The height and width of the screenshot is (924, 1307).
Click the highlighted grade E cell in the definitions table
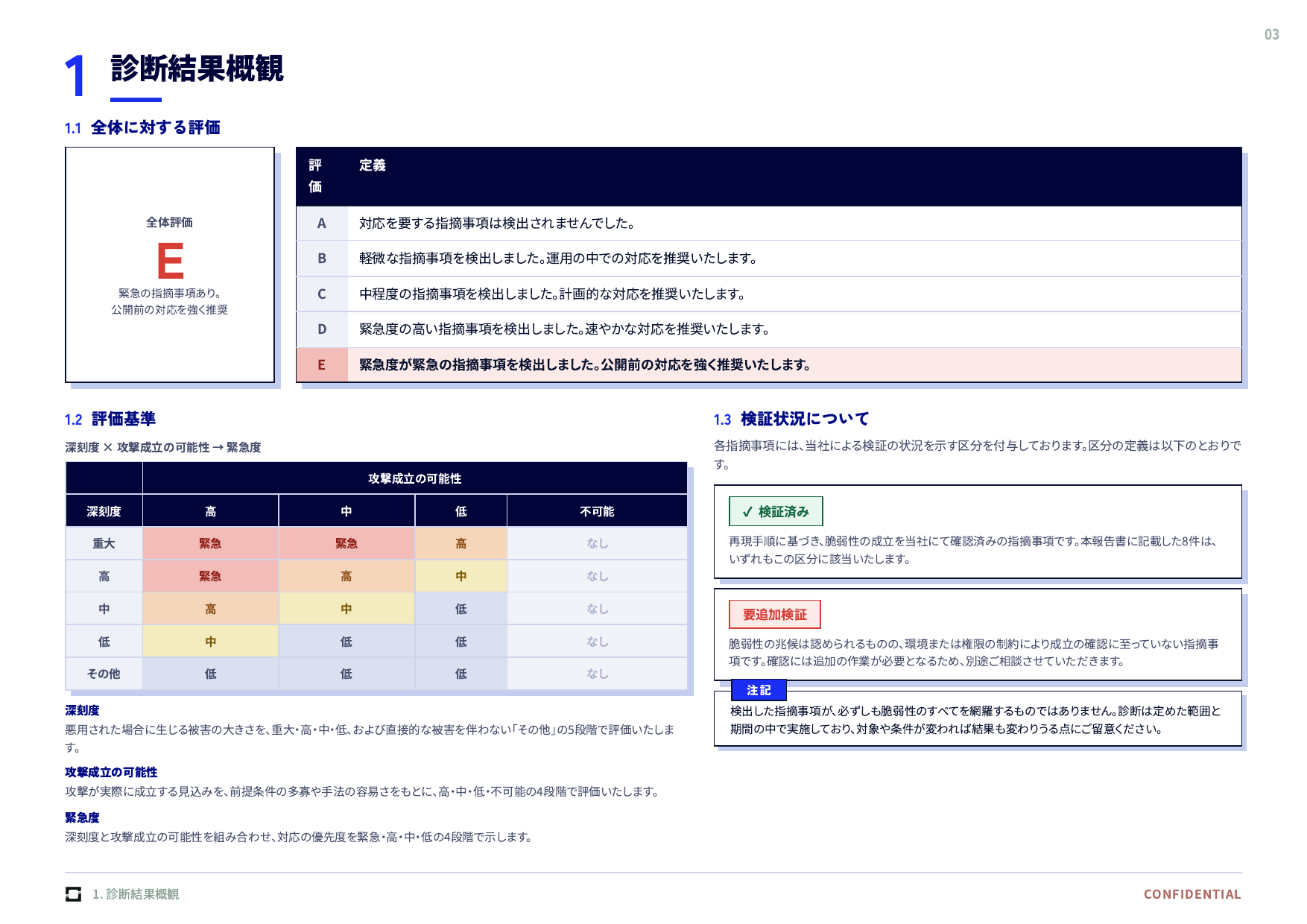coord(322,364)
